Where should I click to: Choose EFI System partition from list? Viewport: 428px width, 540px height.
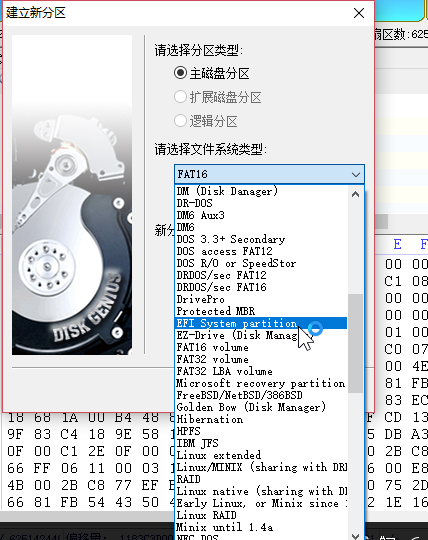[x=261, y=323]
